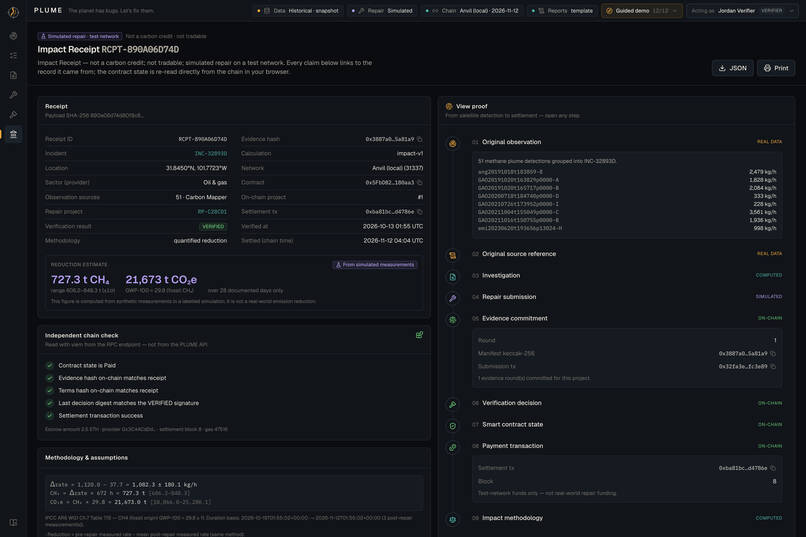
Task: Open repair project link RP-C28C01
Action: (212, 212)
